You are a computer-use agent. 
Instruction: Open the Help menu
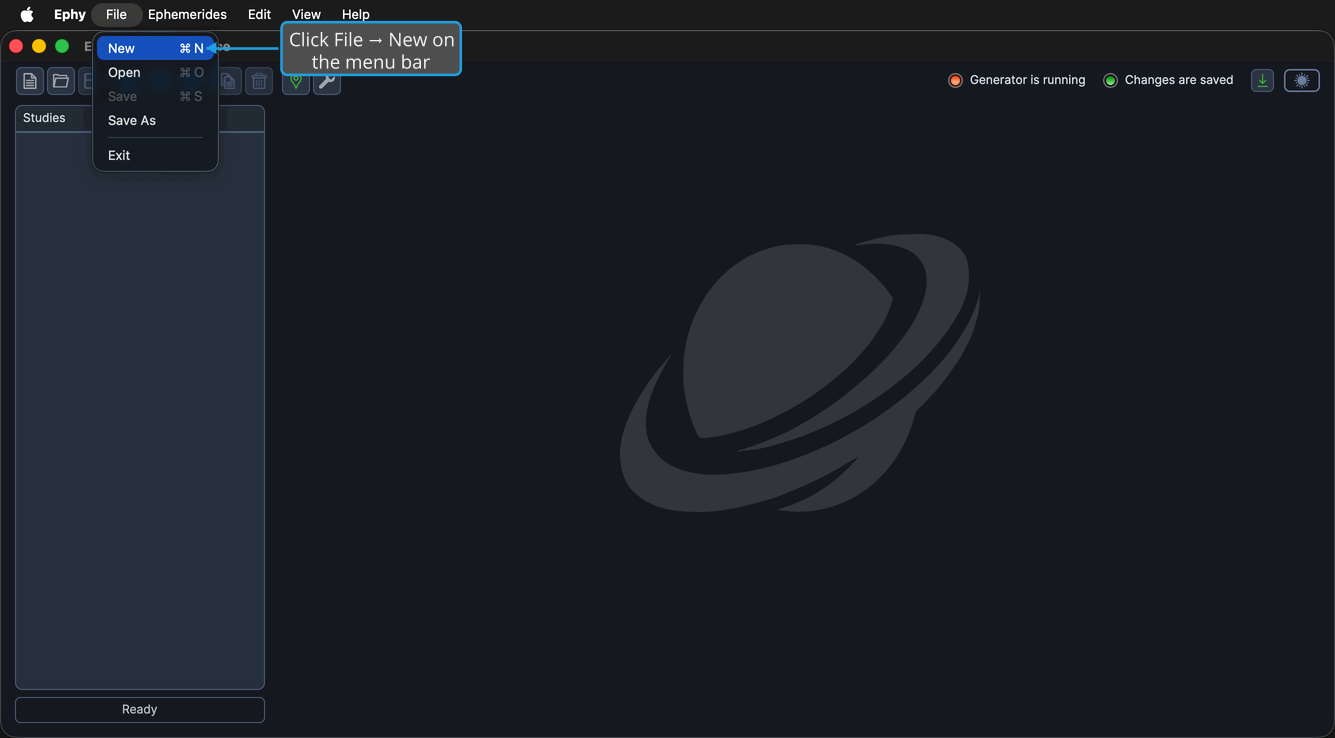pyautogui.click(x=355, y=14)
